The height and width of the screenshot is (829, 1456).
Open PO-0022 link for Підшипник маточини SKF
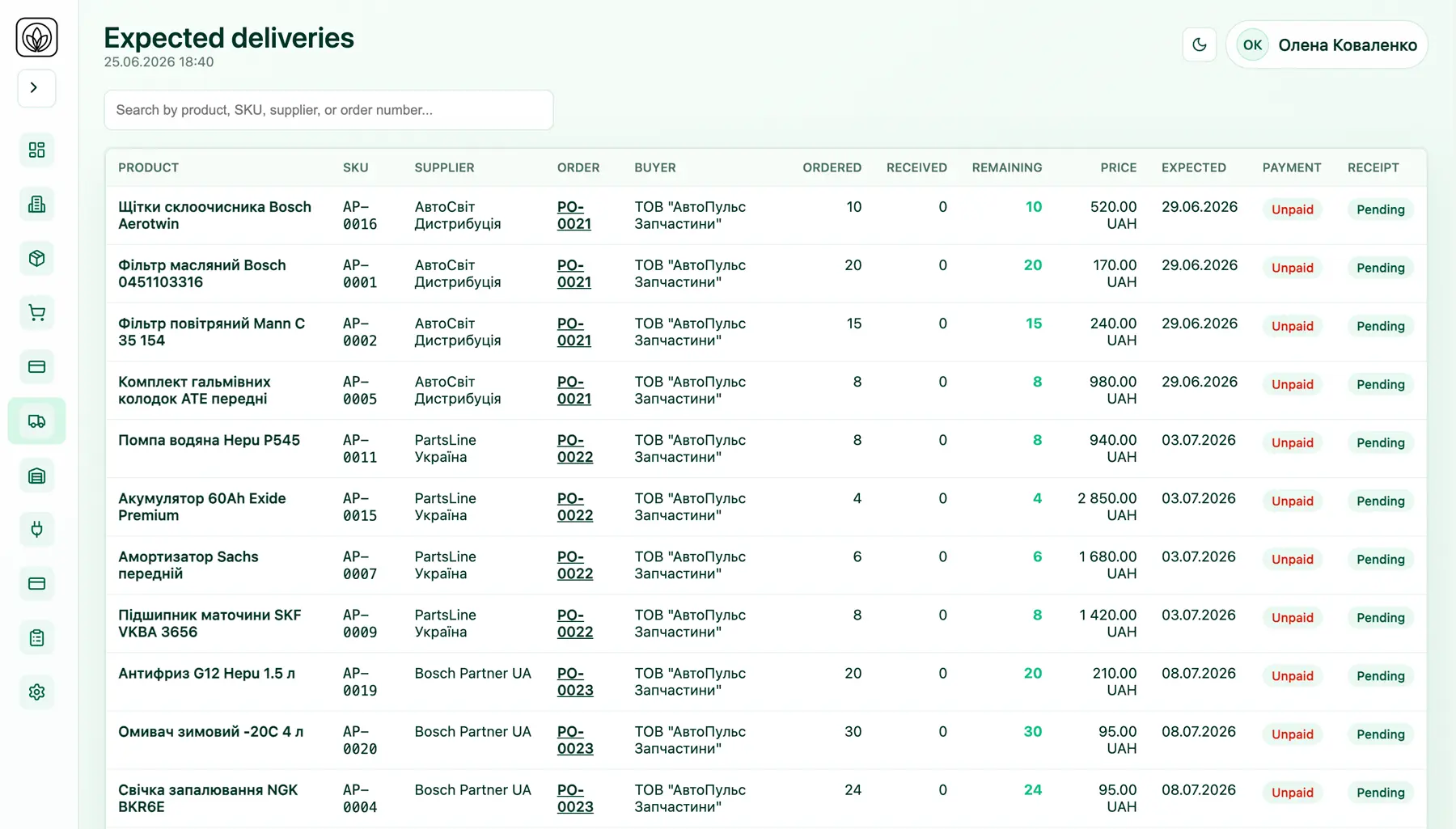574,623
